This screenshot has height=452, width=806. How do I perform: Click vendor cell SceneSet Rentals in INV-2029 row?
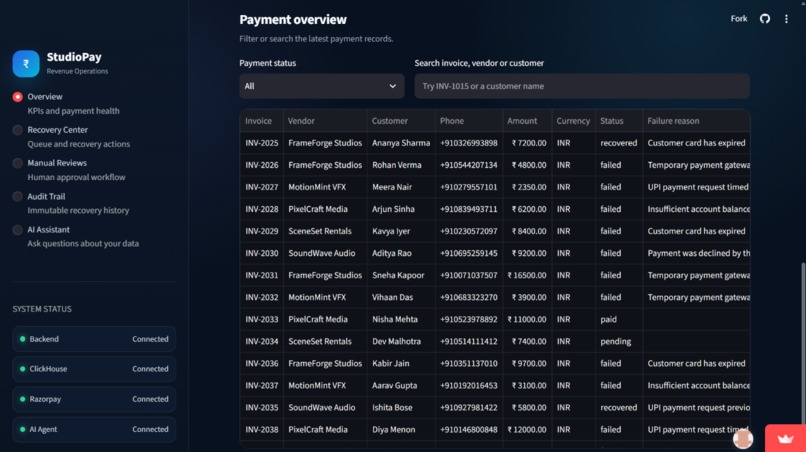(325, 231)
